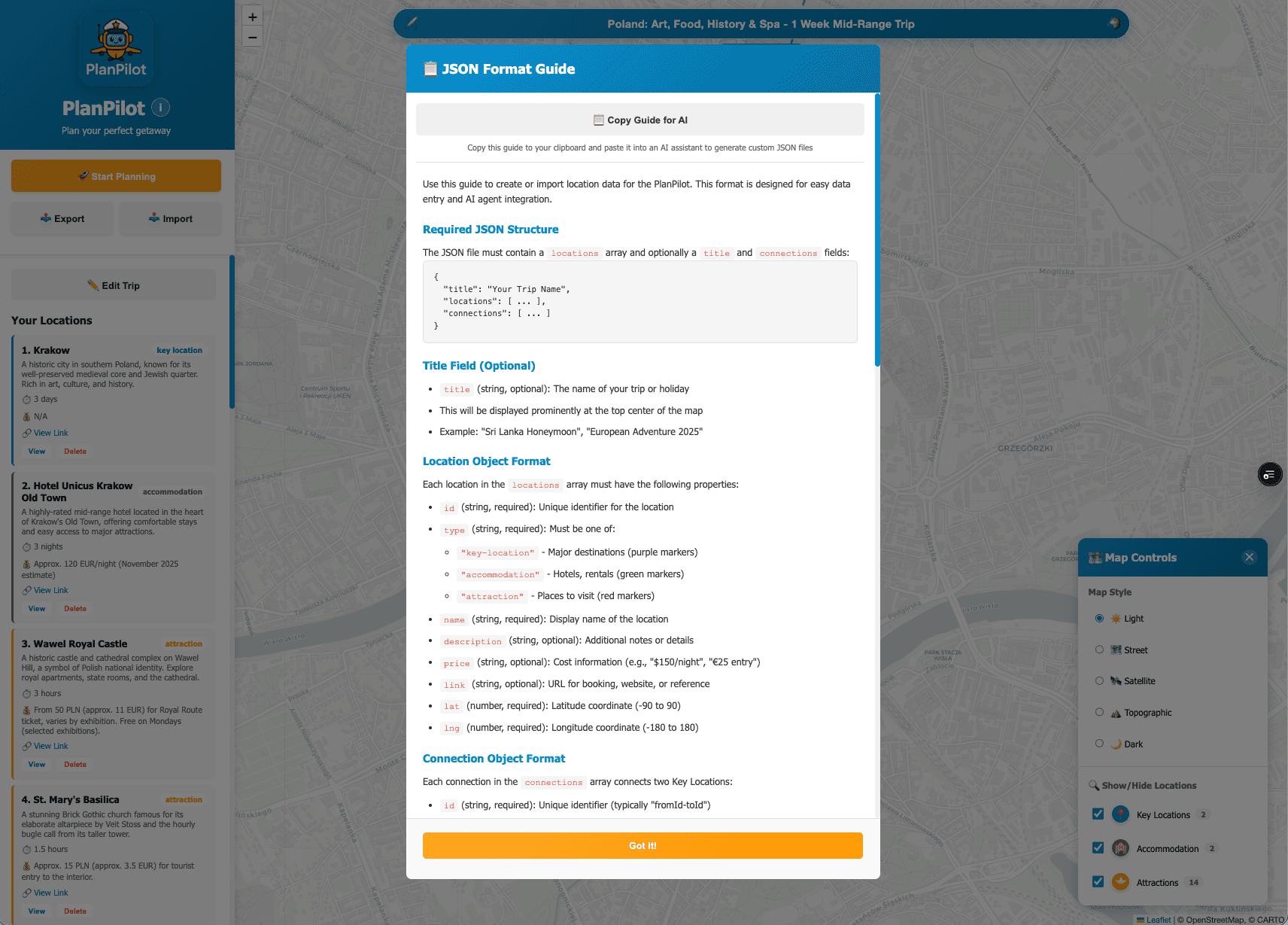Viewport: 1288px width, 925px height.
Task: Choose the Topographic map style
Action: pos(1099,712)
